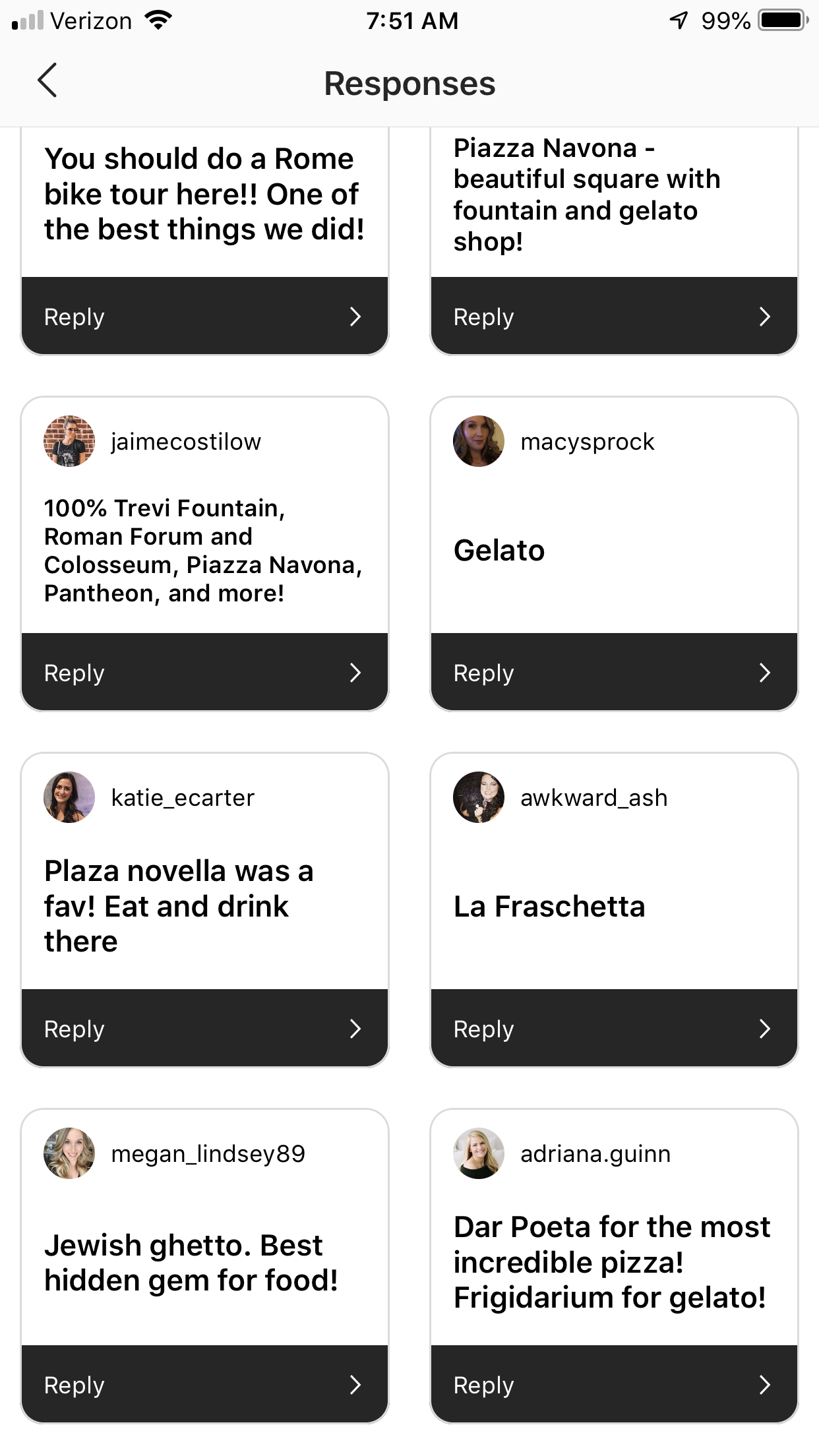Tap megan_lindsey89's profile photo
Screen dimensions: 819x1456
pyautogui.click(x=69, y=1153)
